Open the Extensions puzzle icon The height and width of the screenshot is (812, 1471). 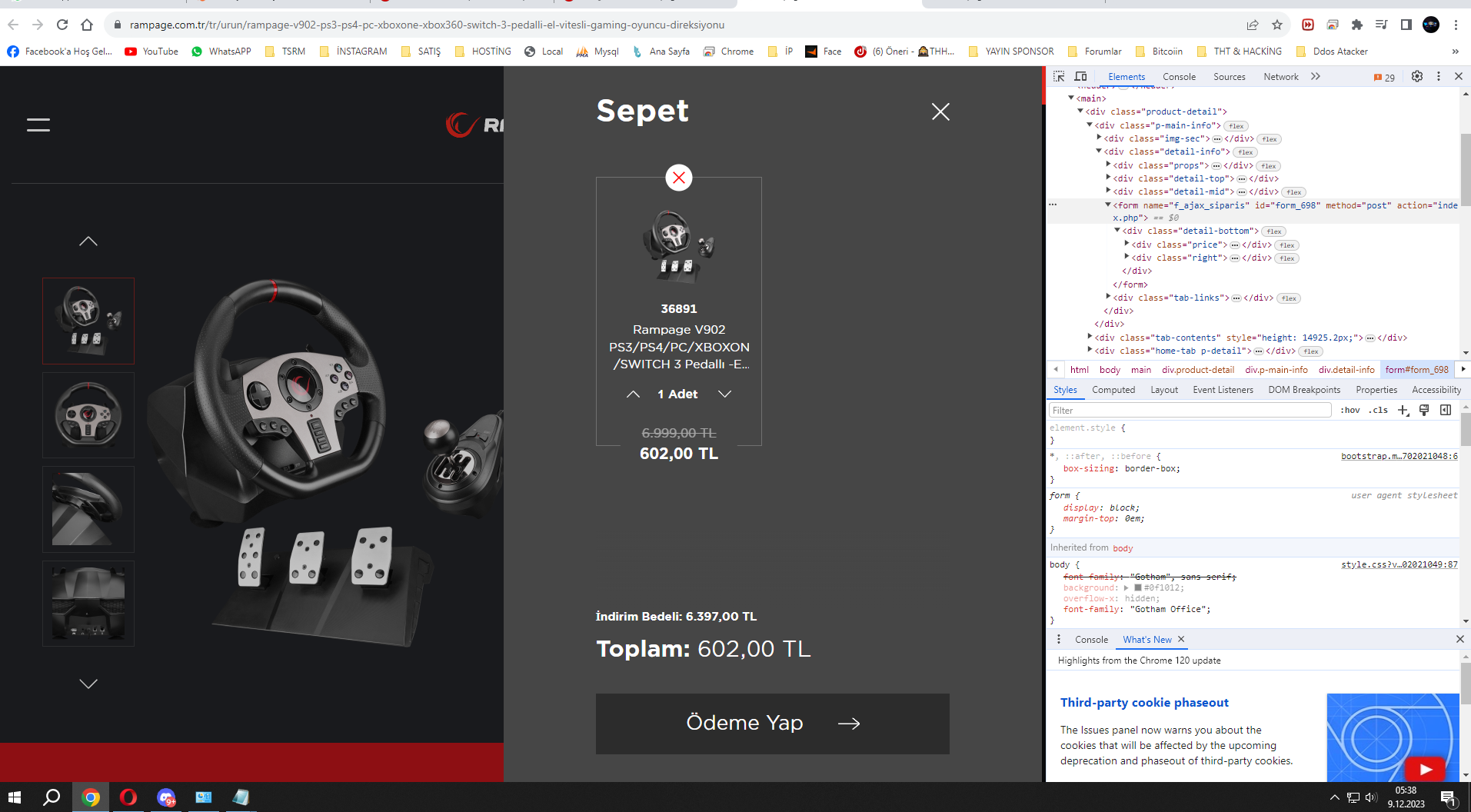[1357, 25]
